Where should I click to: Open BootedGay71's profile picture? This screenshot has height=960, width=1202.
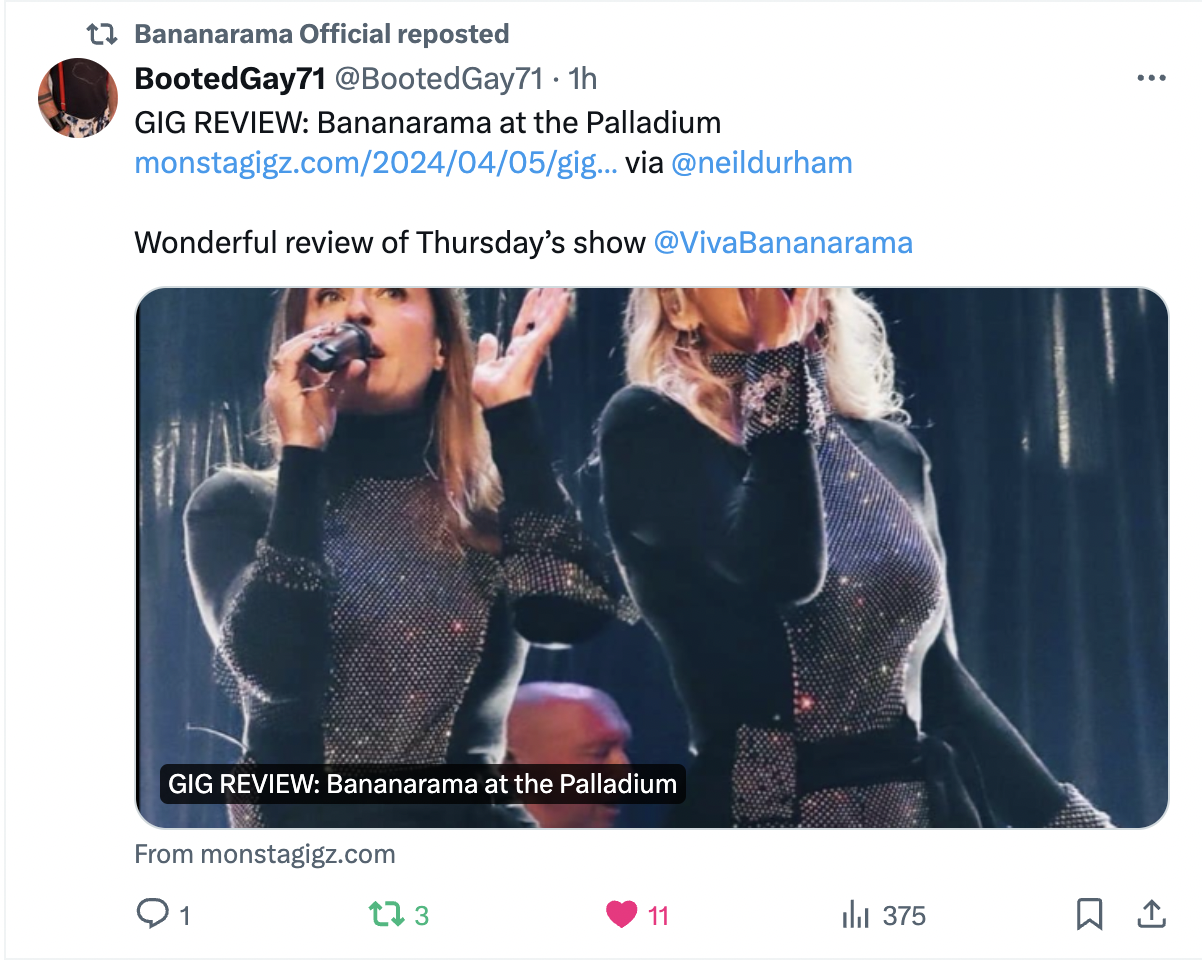78,98
